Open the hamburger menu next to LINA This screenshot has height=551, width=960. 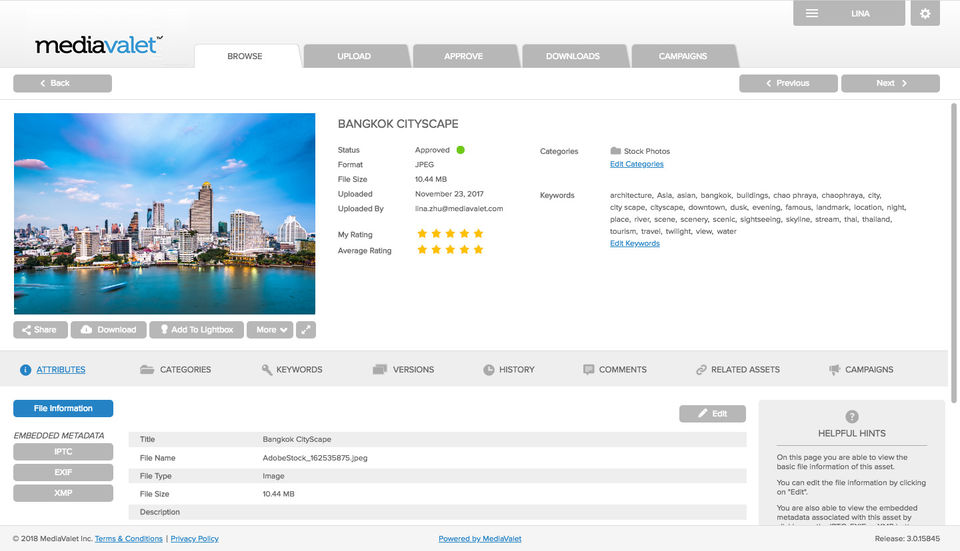click(x=812, y=13)
